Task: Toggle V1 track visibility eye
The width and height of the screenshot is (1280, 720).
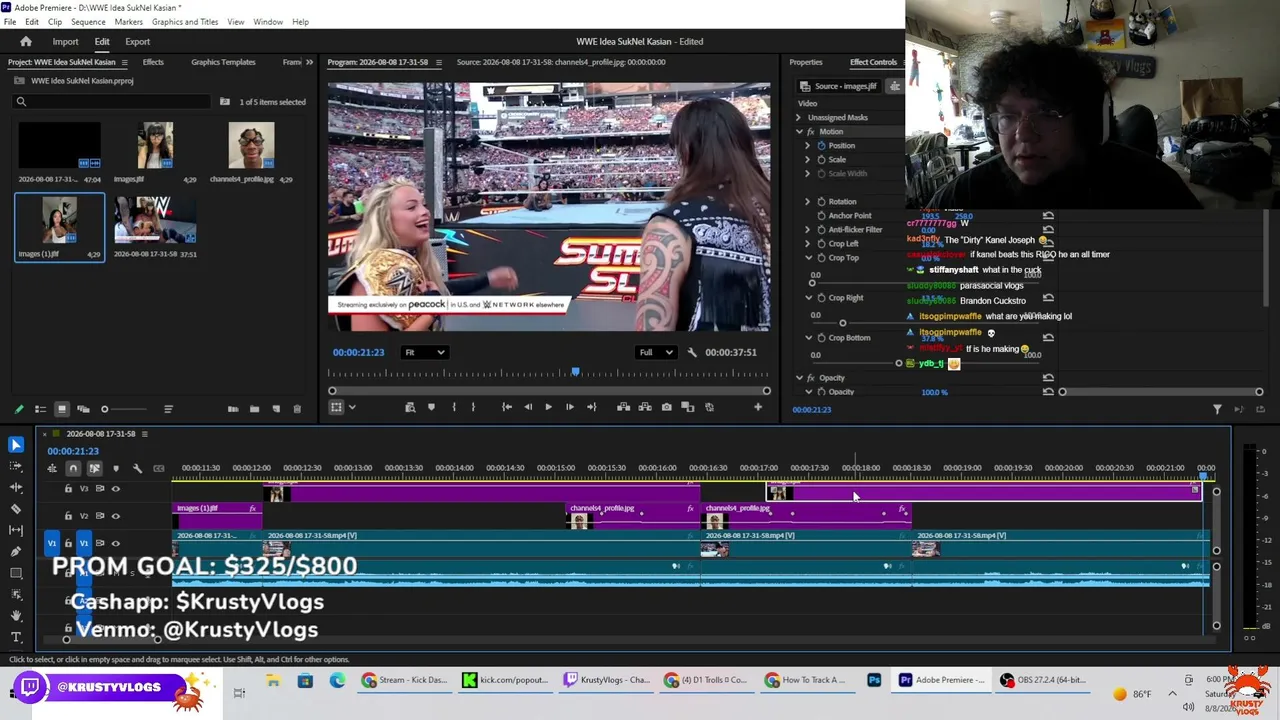Action: 116,543
